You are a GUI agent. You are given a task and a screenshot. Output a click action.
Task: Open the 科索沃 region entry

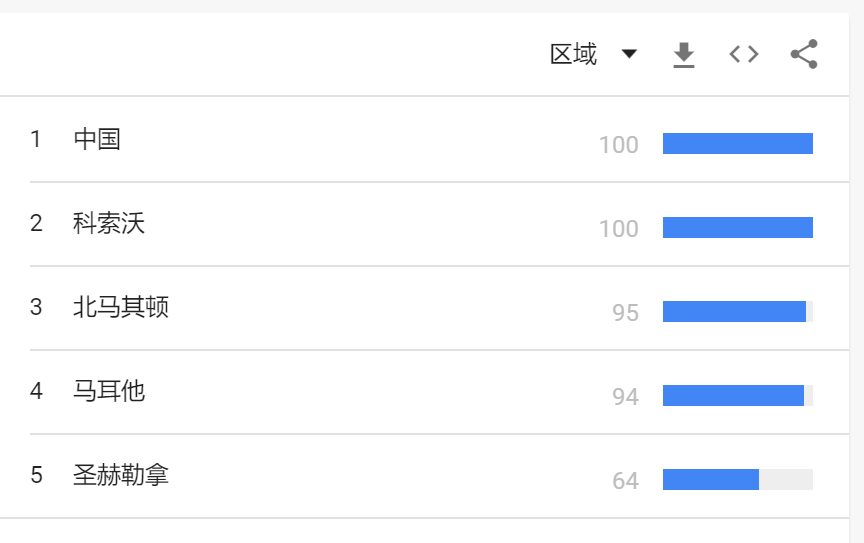(109, 223)
